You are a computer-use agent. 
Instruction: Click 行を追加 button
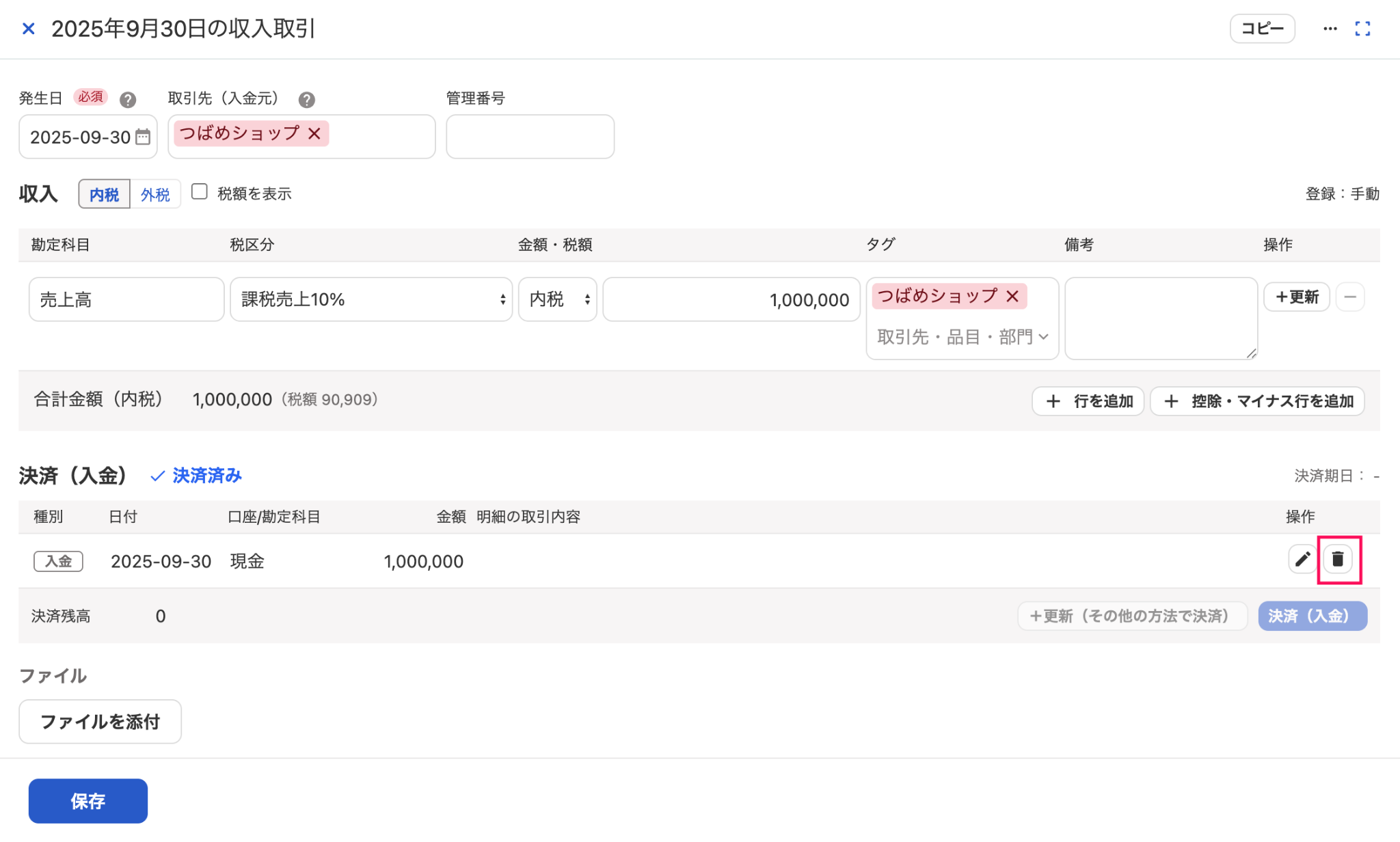tap(1088, 401)
